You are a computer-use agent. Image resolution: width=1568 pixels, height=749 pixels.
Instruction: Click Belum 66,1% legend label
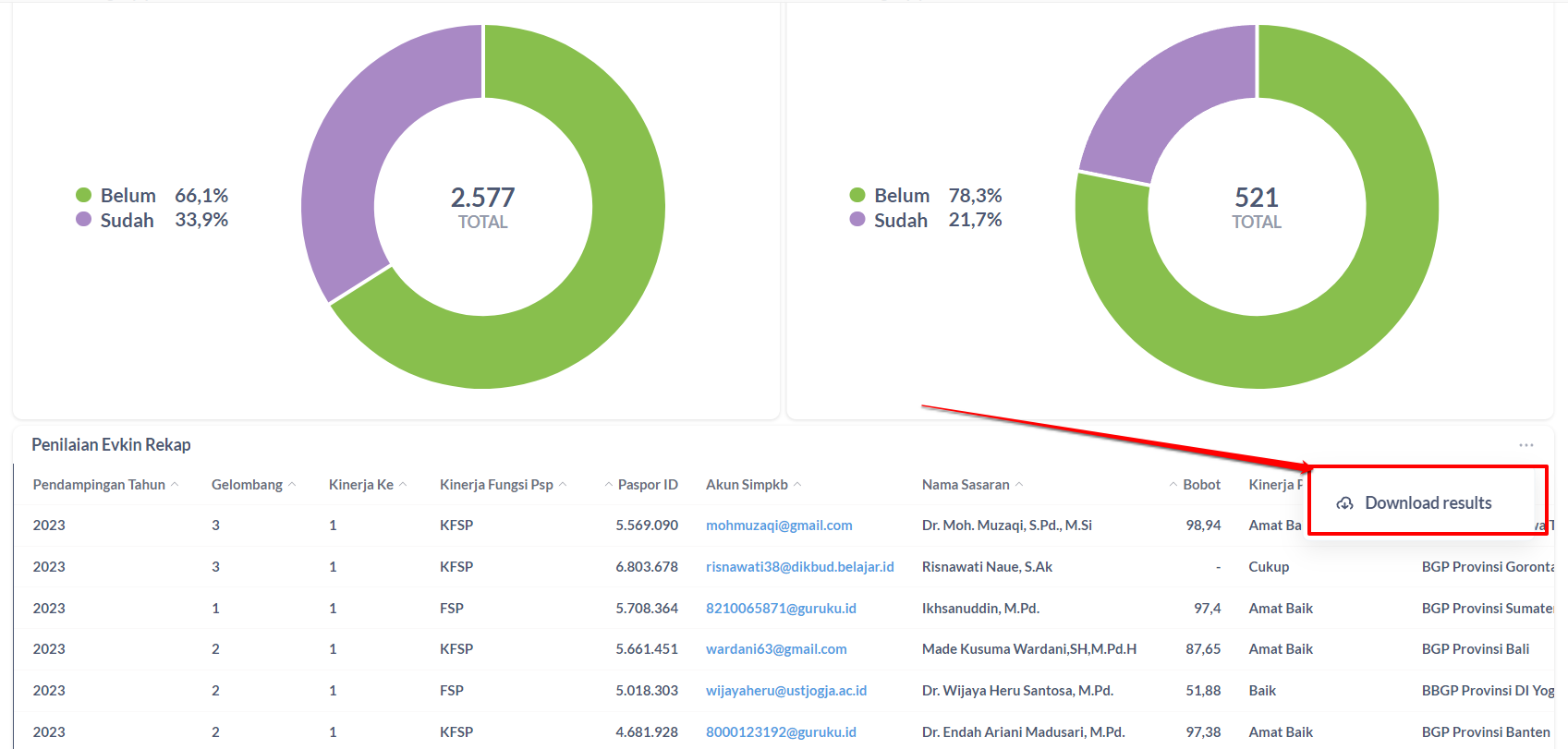click(x=164, y=195)
